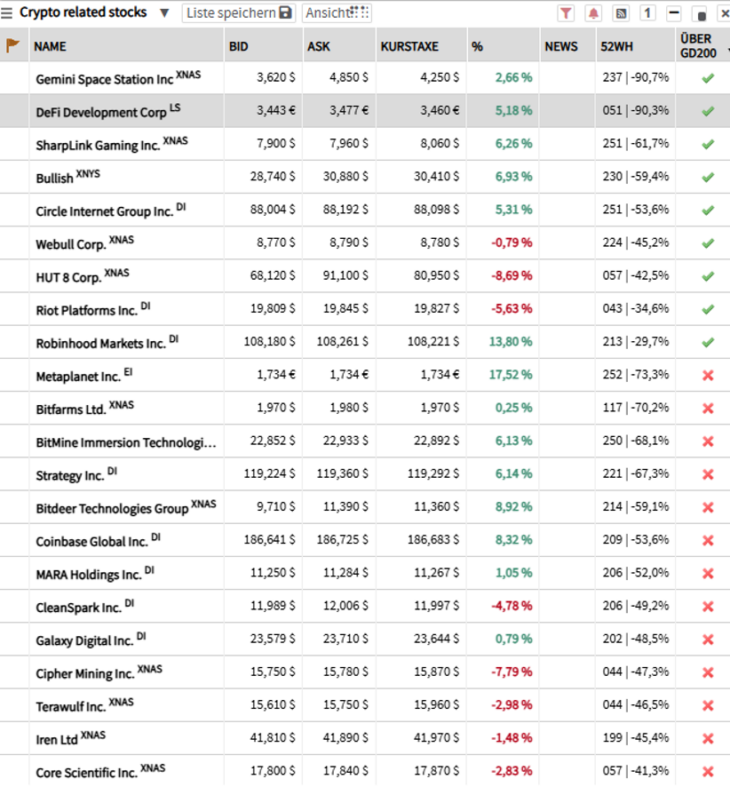Click Metaplanet's 17,52 % change value
The height and width of the screenshot is (787, 730).
[x=511, y=375]
